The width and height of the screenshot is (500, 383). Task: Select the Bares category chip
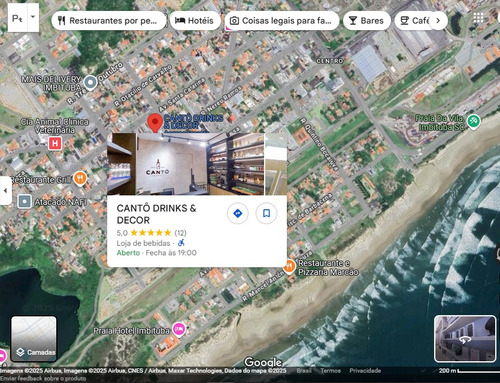(x=366, y=21)
